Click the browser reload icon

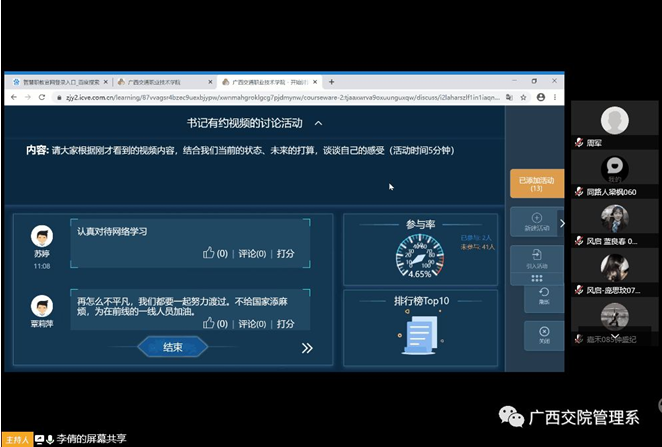[x=41, y=97]
